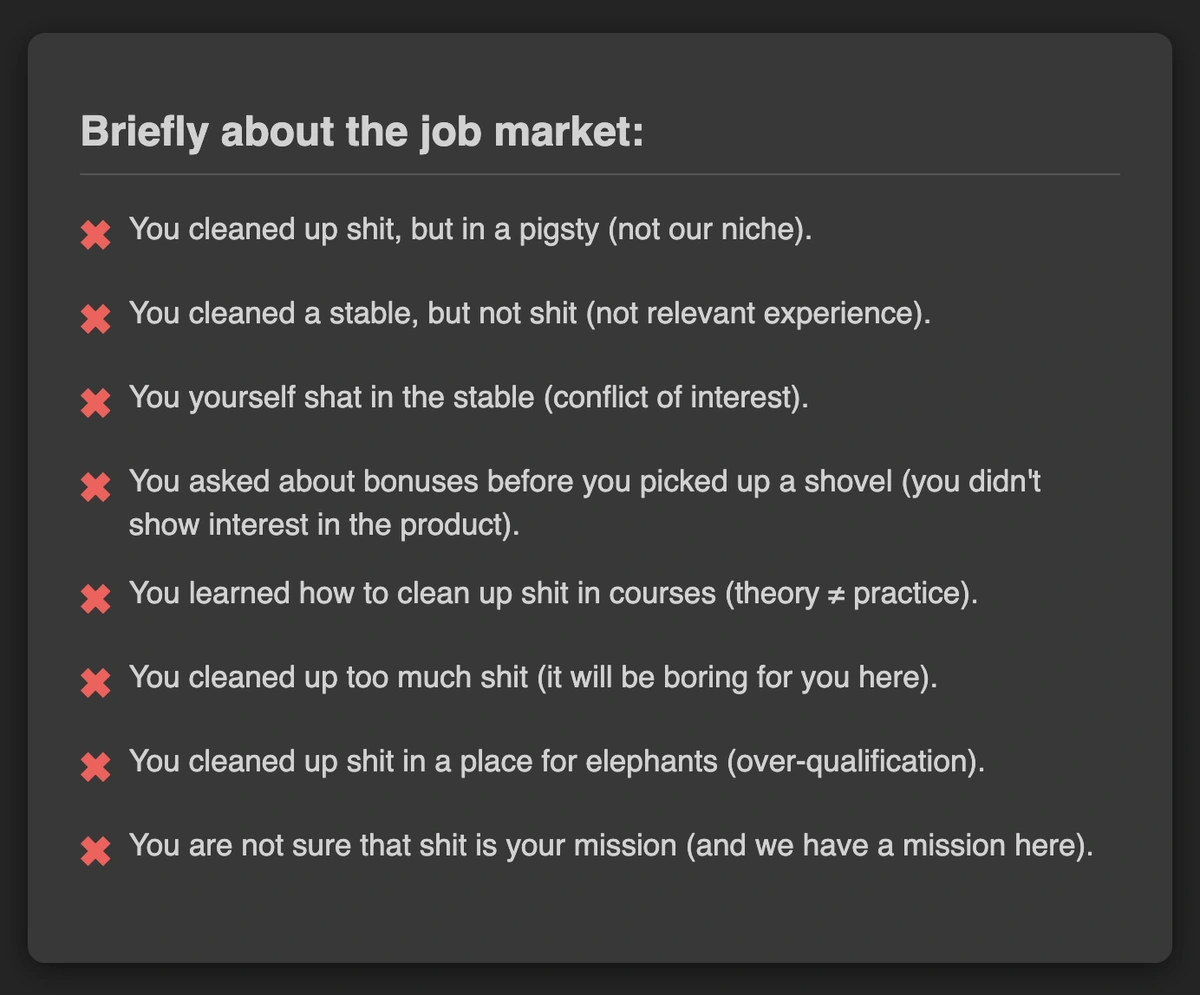Screen dimensions: 1200x995
Task: Click the "(not our niche)" text
Action: [x=709, y=229]
